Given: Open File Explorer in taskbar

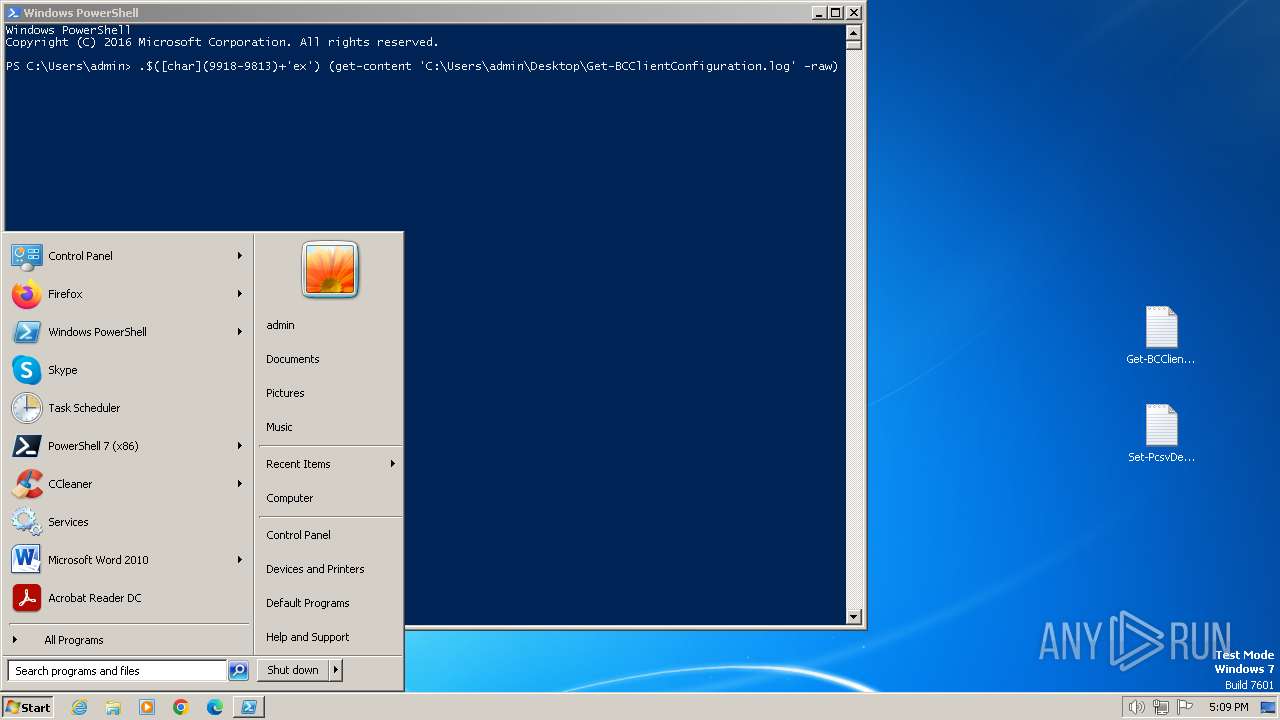Looking at the screenshot, I should point(113,707).
